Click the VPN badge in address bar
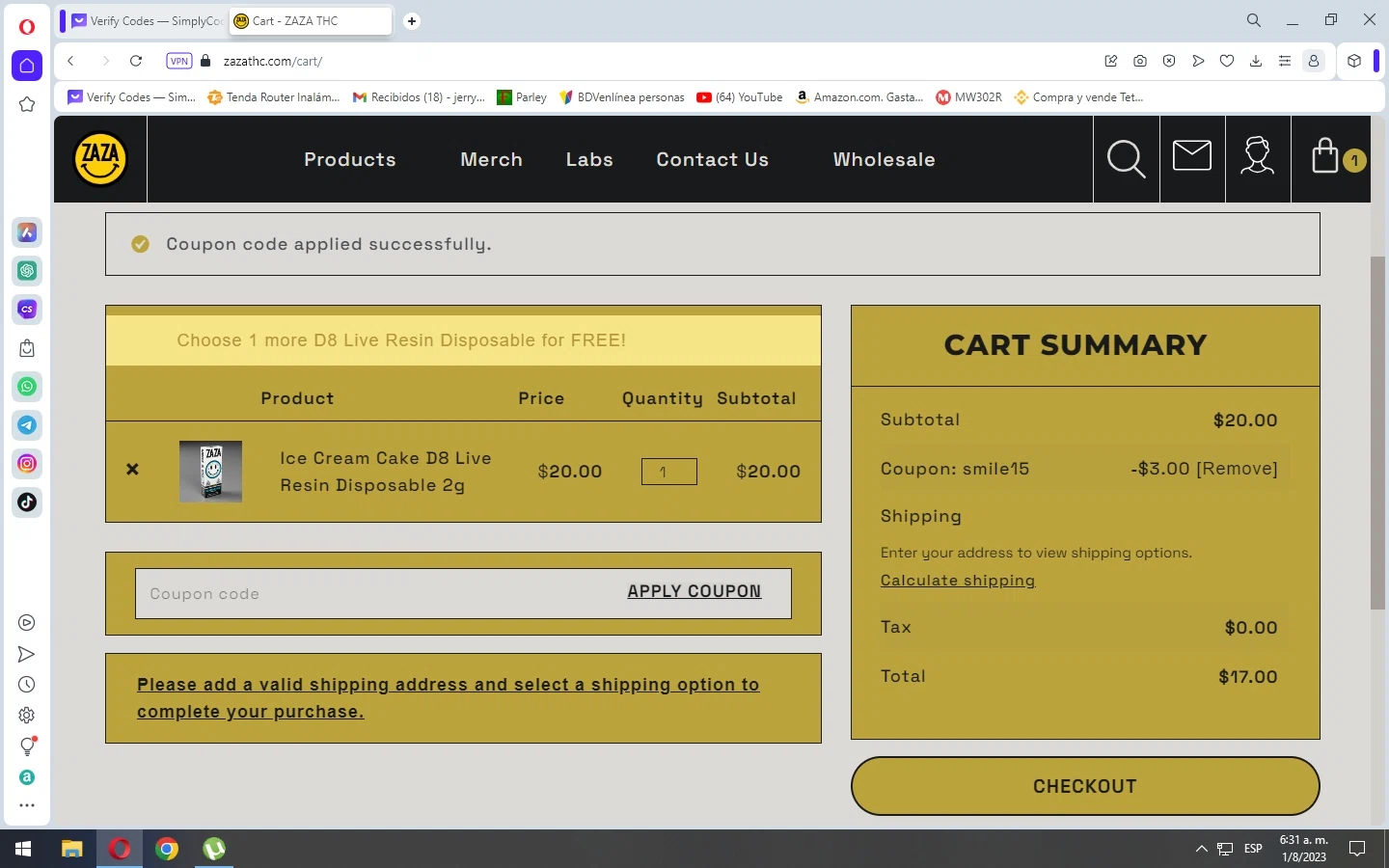This screenshot has width=1389, height=868. point(179,61)
